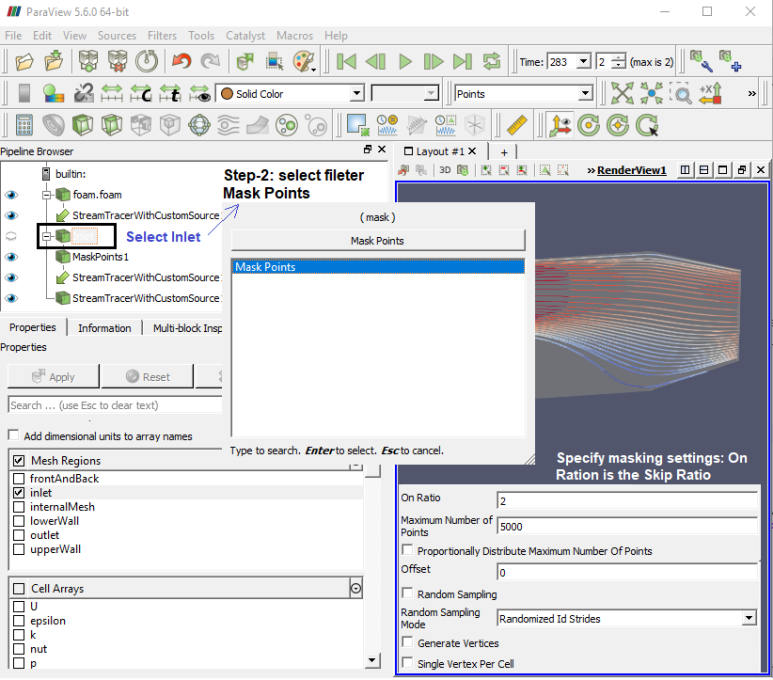
Task: Apply the Stream Tracer filter icon
Action: [228, 125]
